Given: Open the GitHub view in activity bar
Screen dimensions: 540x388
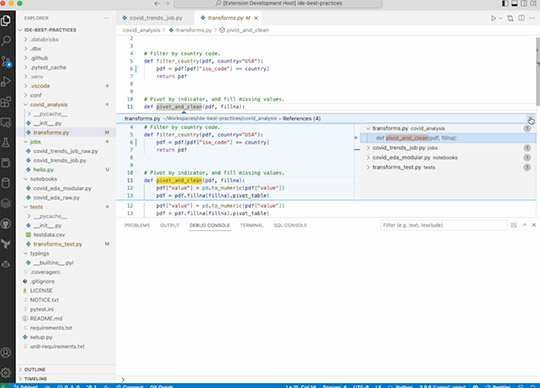Looking at the screenshot, I should click(6, 224).
